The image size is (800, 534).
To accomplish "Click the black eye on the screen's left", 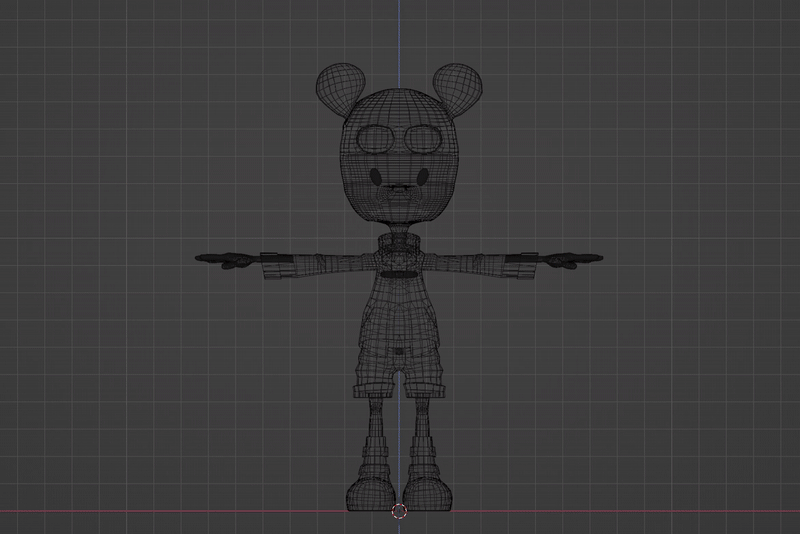I will (x=376, y=177).
